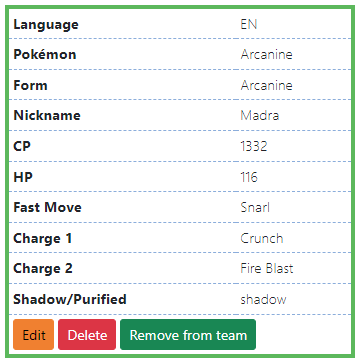Click the HP value 116
Image resolution: width=361 pixels, height=363 pixels.
[x=249, y=177]
